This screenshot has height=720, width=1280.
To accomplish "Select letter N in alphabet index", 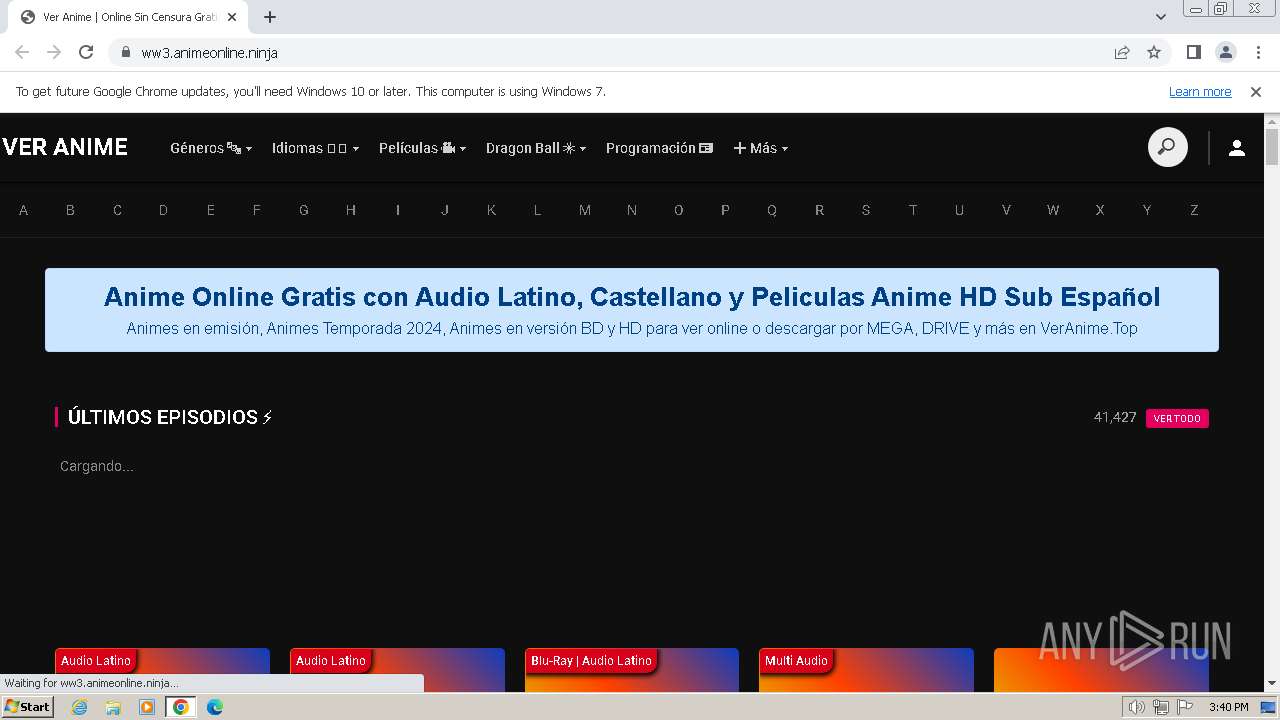I will 631,210.
